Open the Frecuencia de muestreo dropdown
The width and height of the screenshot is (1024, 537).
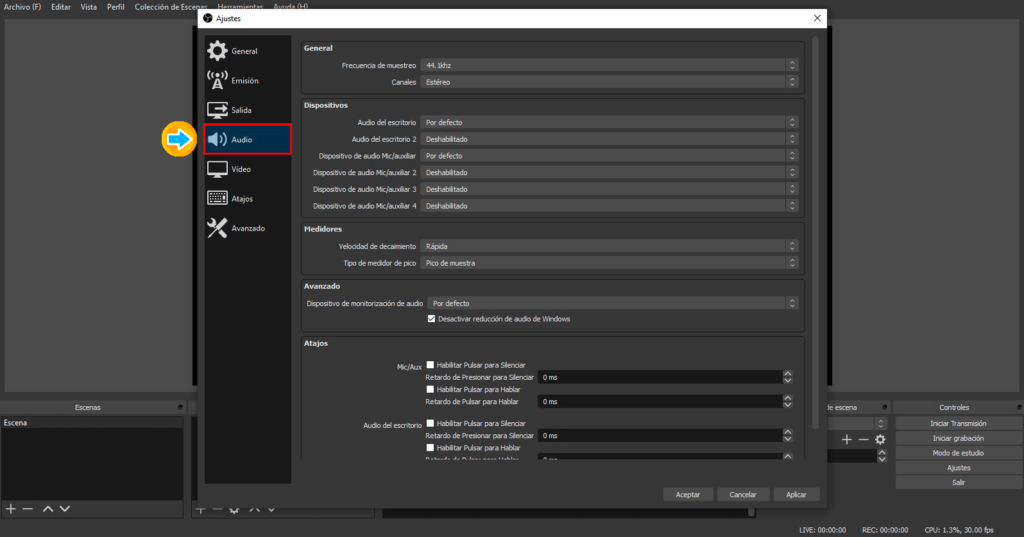click(x=608, y=65)
